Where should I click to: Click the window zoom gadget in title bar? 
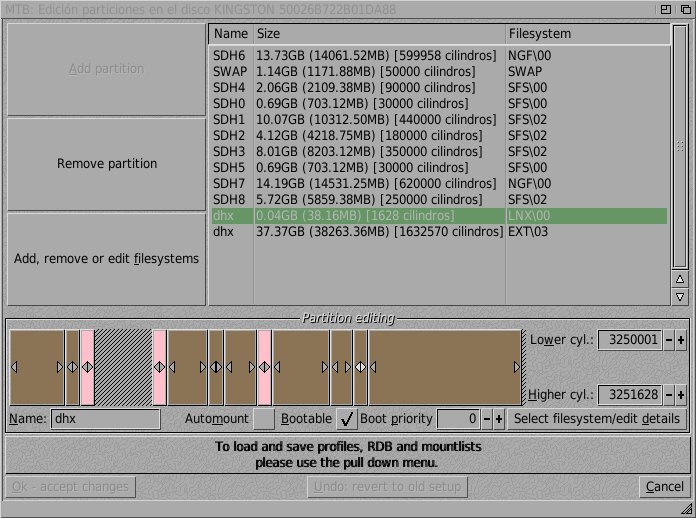(665, 9)
